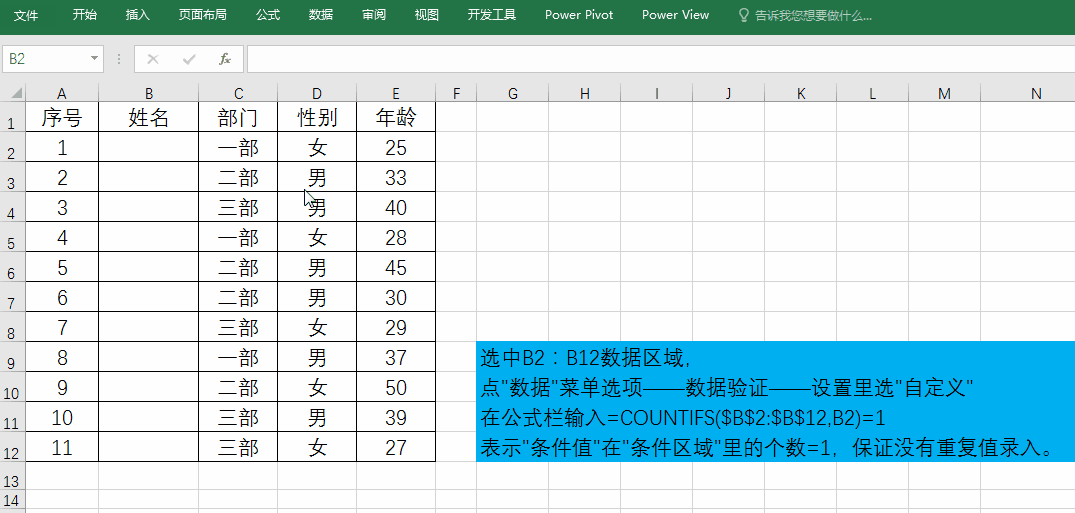Open the 数据 ribbon tab
Image resolution: width=1075 pixels, height=513 pixels.
[x=321, y=15]
